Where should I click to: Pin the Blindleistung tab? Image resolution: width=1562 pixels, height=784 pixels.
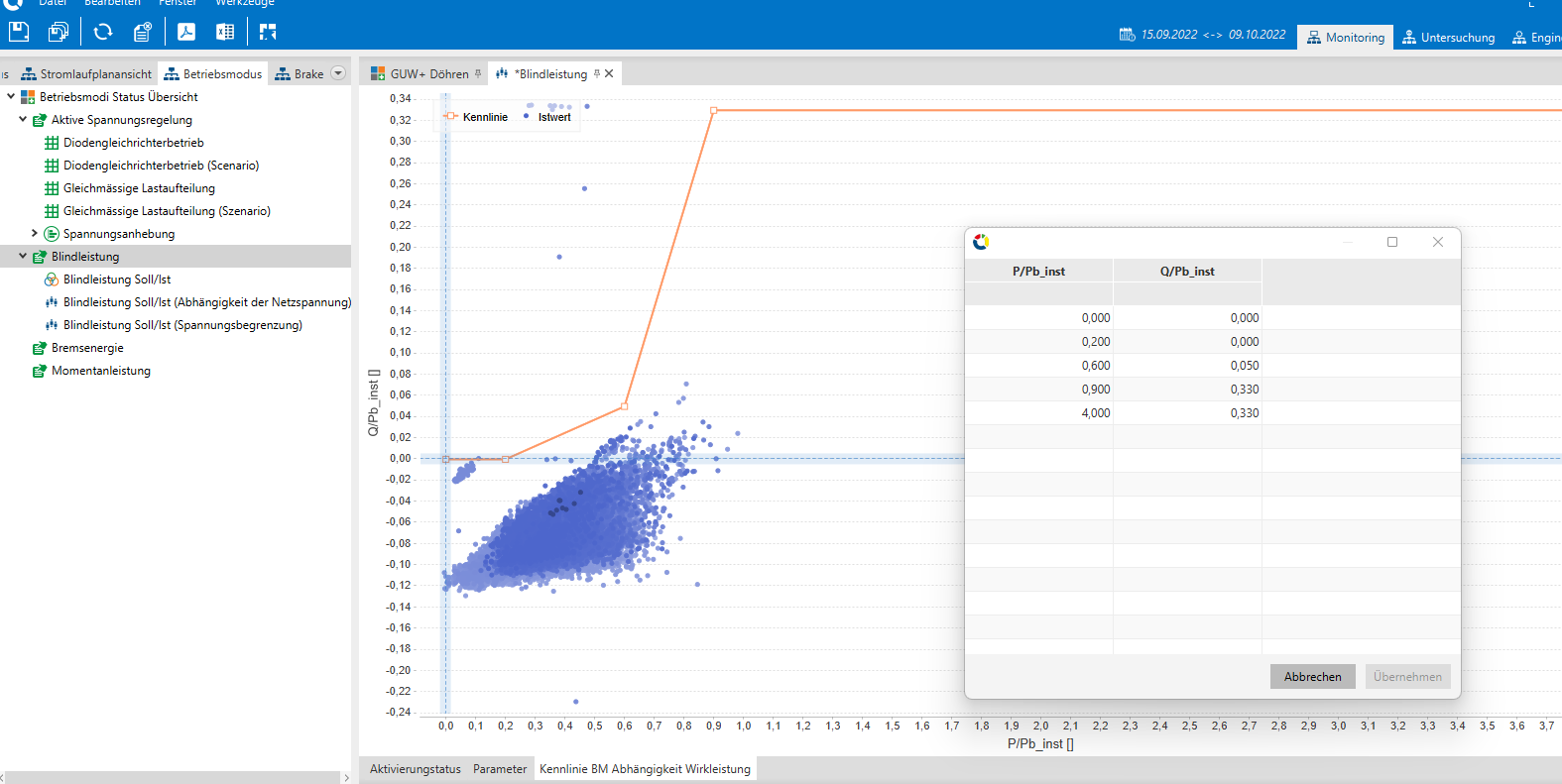click(x=596, y=73)
